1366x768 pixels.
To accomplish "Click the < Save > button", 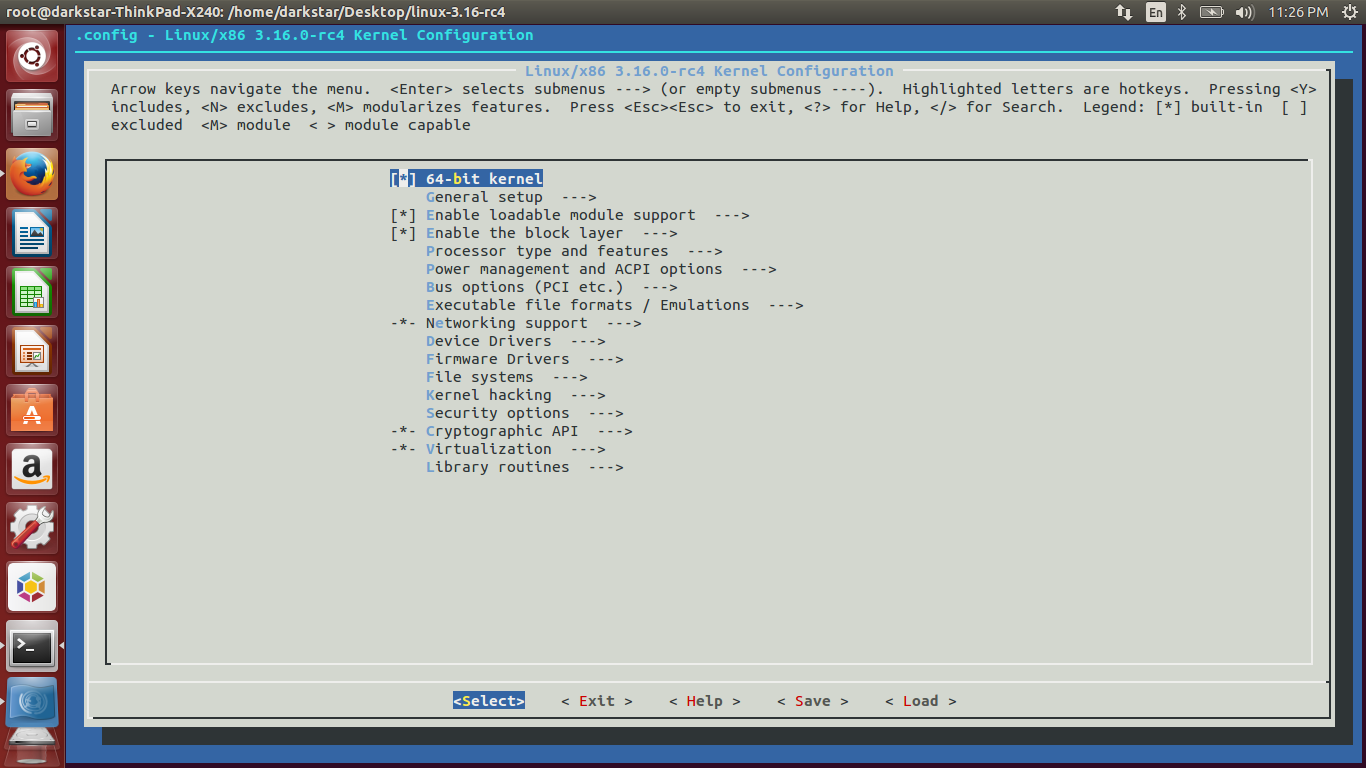I will click(x=813, y=701).
